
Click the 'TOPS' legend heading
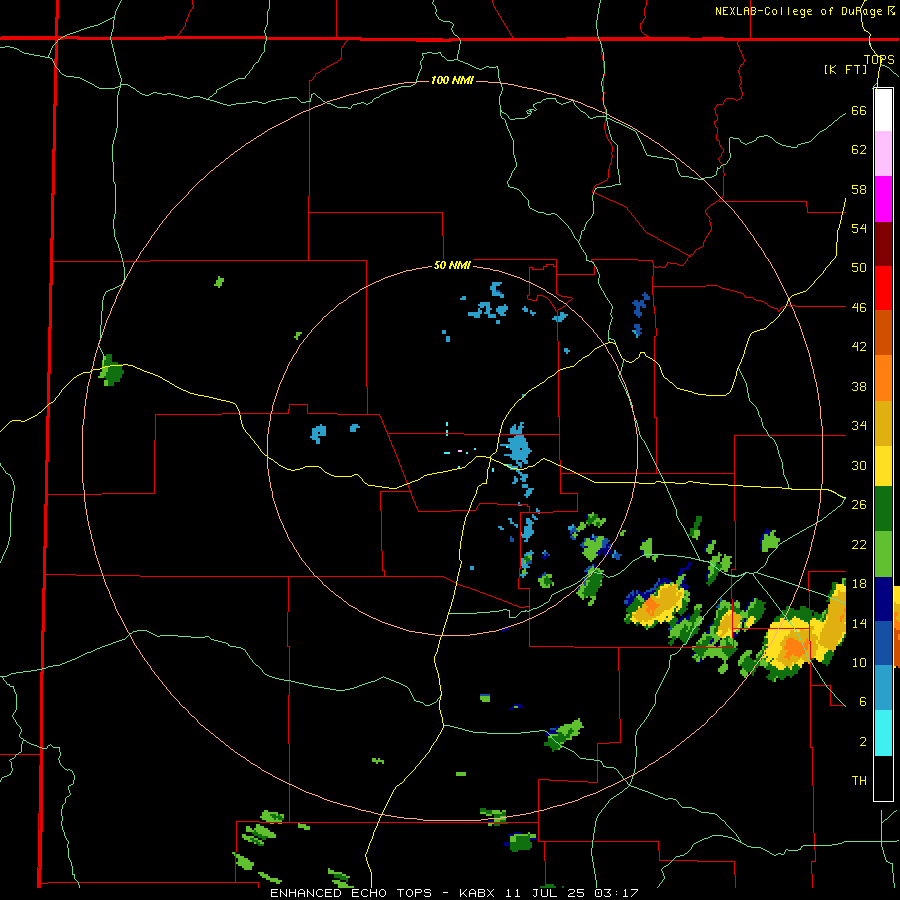coord(879,60)
